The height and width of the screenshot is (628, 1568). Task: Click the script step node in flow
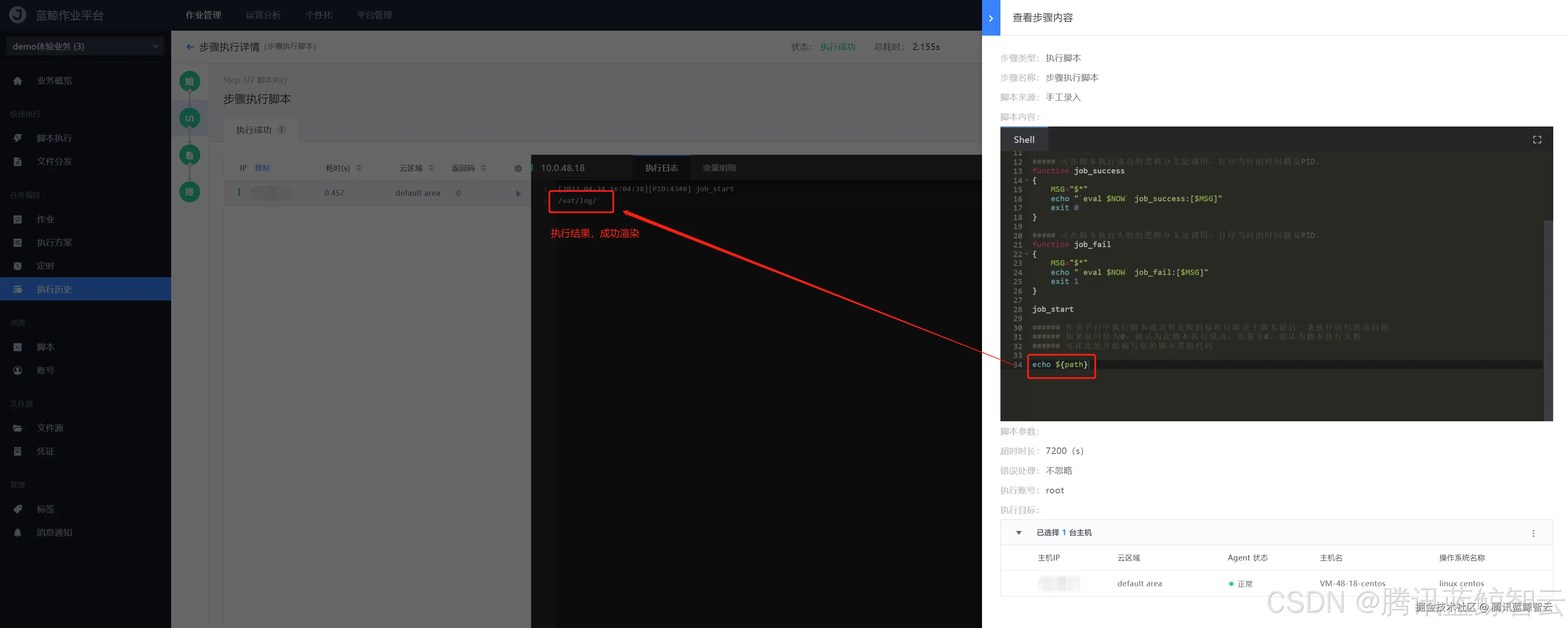coord(190,118)
